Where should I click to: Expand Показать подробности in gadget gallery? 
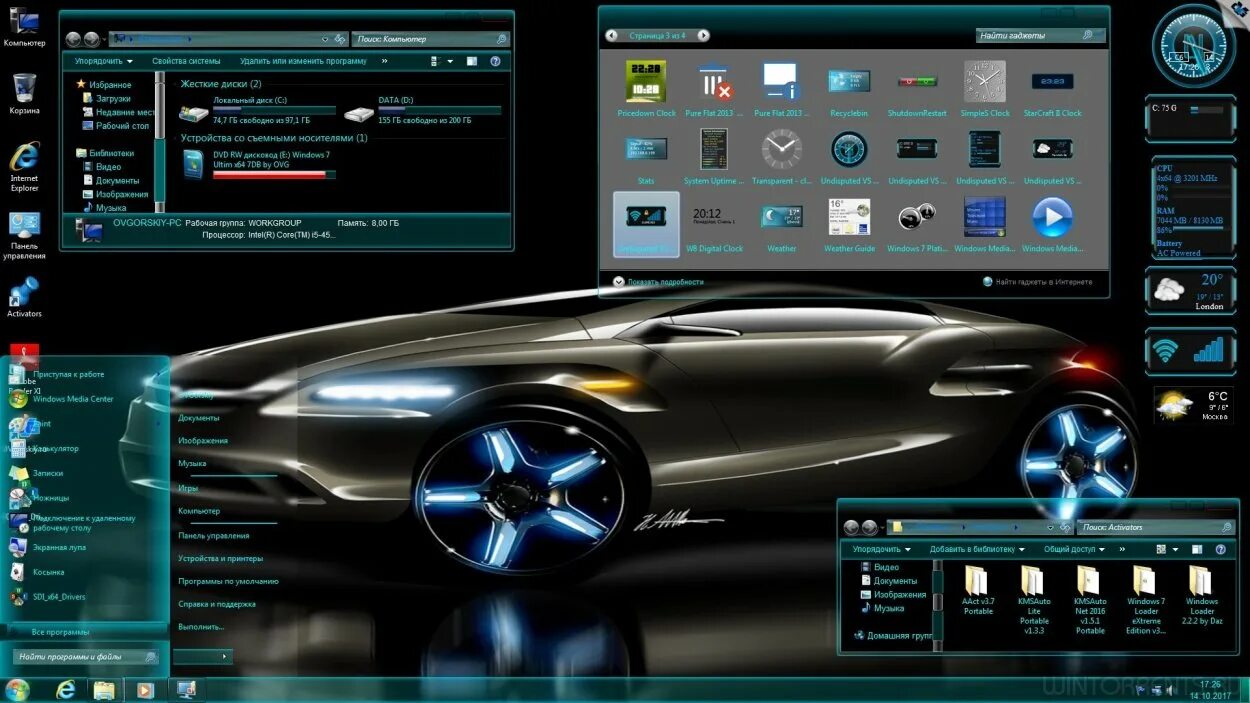(659, 282)
